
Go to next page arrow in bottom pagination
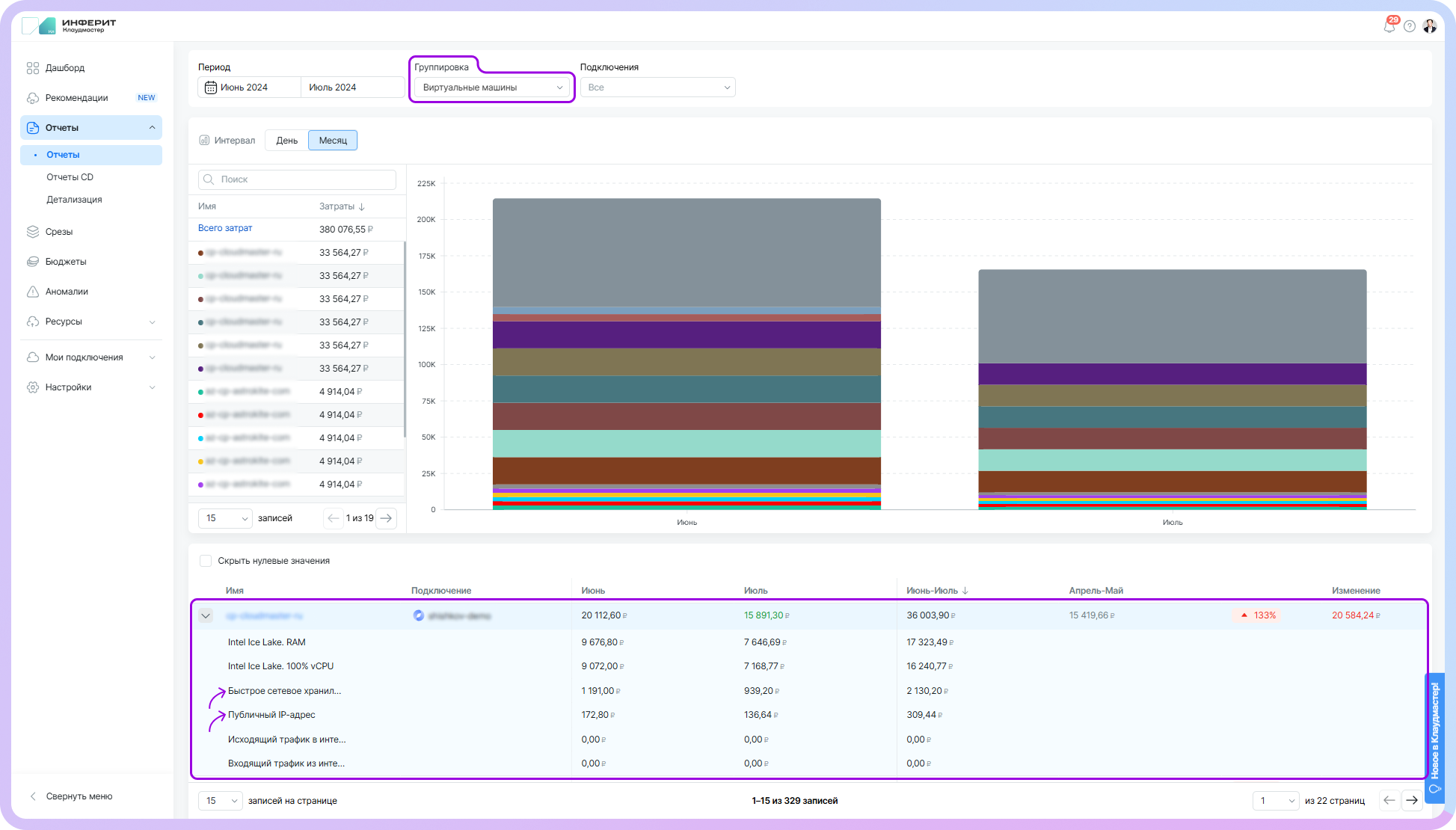click(x=1411, y=801)
